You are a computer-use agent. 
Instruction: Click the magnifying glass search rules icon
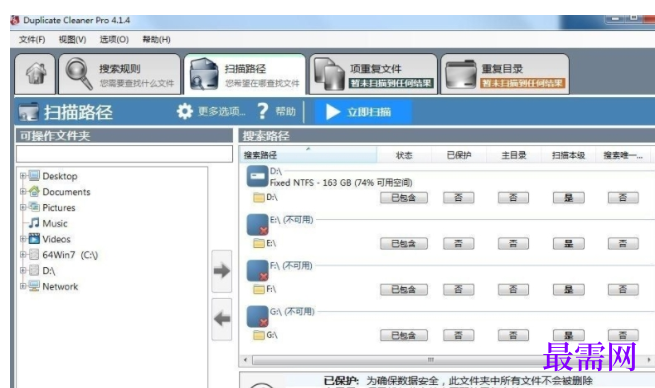(x=79, y=74)
